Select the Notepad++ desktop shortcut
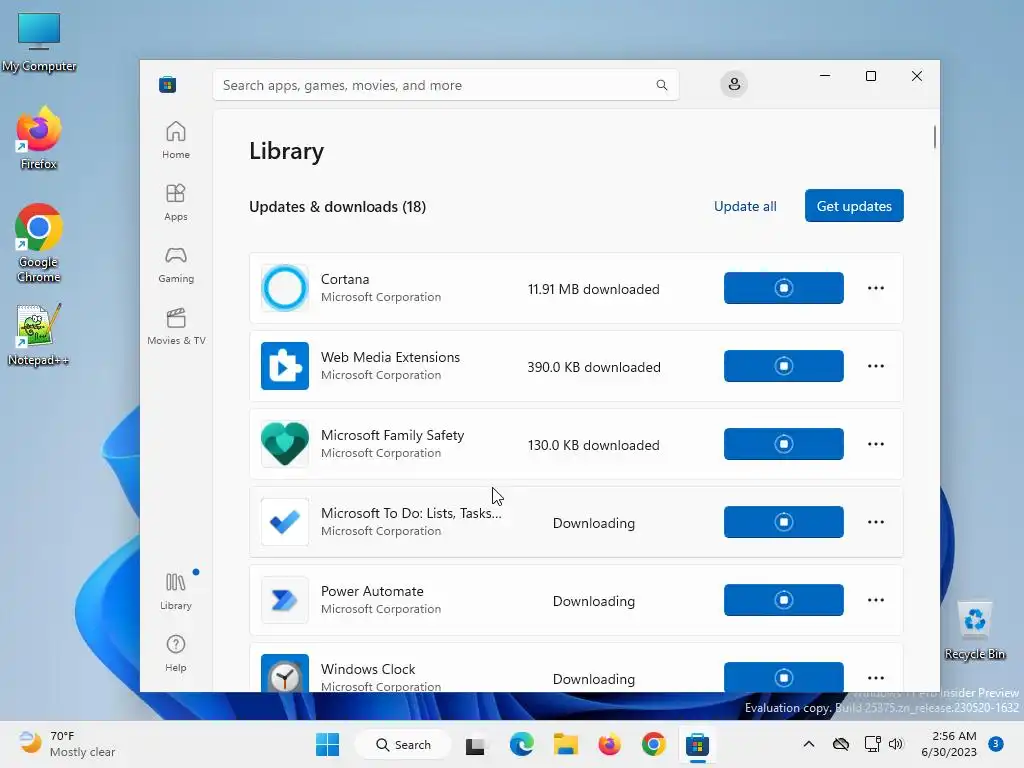 [x=39, y=335]
